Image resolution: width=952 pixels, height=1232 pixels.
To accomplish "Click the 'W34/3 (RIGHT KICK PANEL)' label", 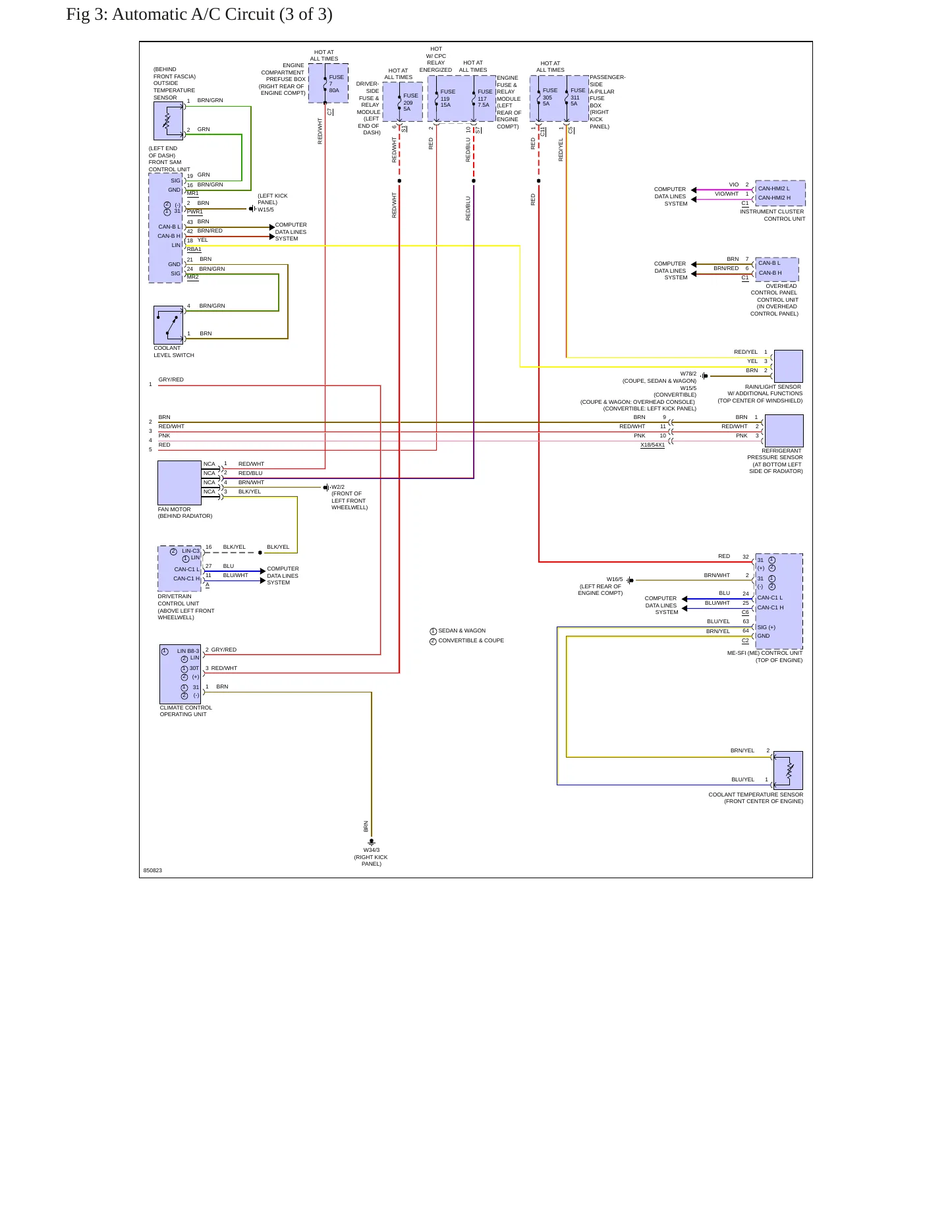I will [x=371, y=857].
